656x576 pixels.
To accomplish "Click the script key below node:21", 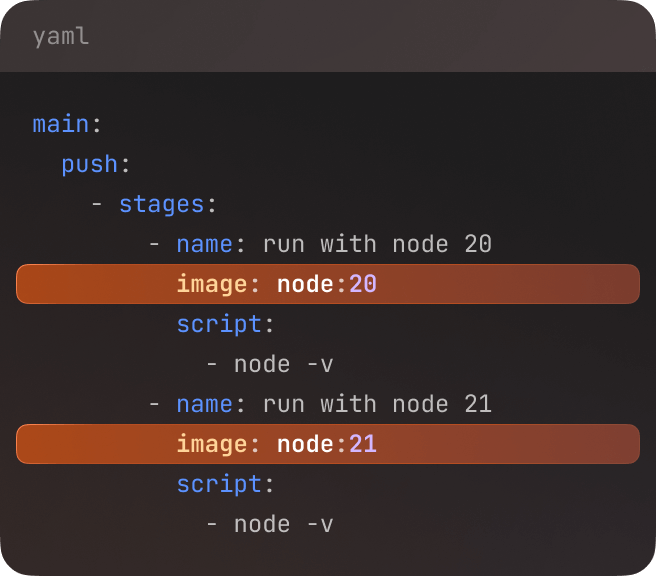I will [x=219, y=484].
